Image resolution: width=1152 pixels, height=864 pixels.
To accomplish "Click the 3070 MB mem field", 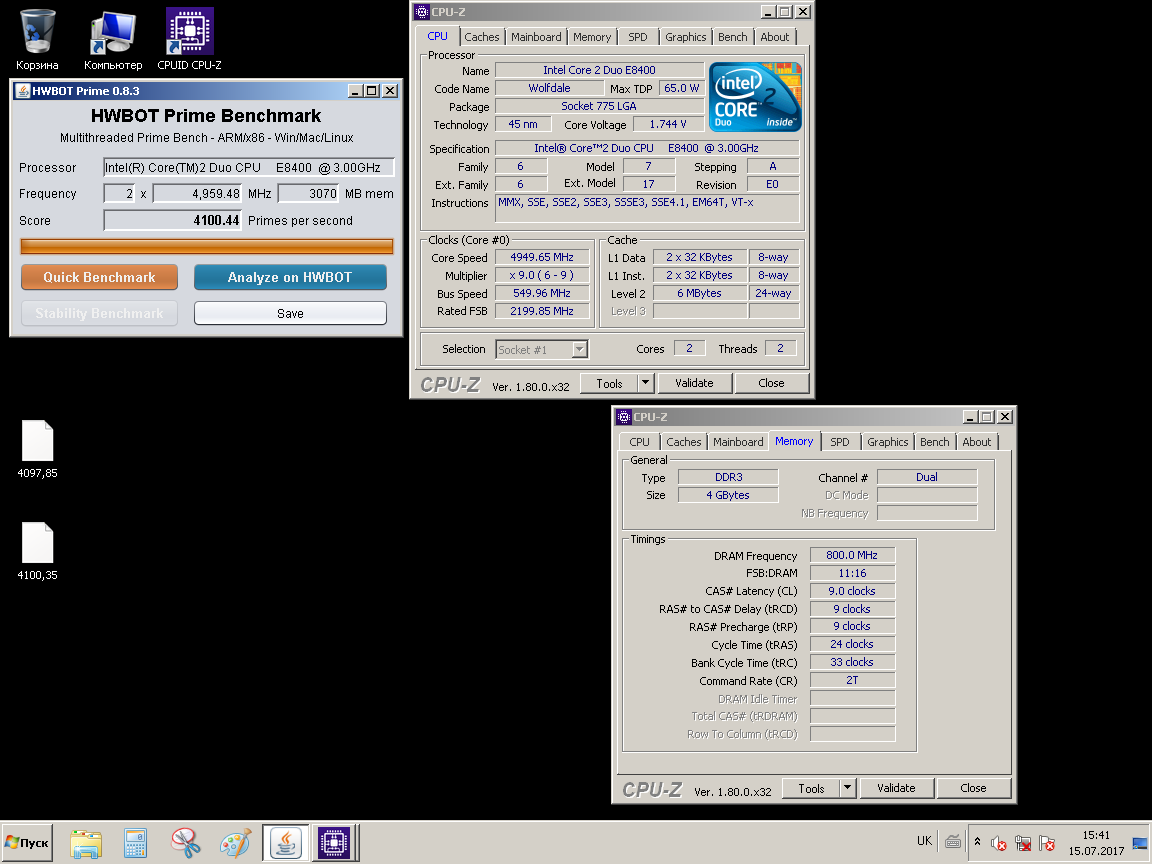I will click(x=309, y=194).
